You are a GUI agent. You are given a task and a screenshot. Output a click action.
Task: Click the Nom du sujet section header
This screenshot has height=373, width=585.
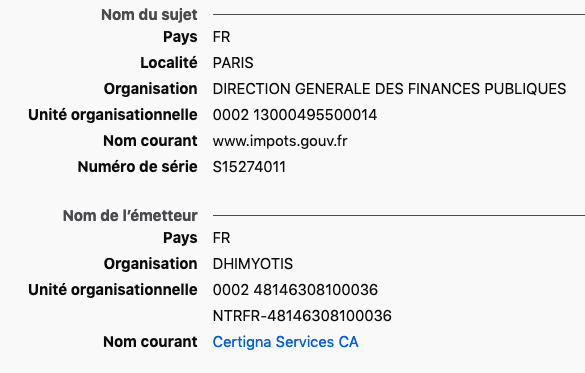click(x=149, y=15)
